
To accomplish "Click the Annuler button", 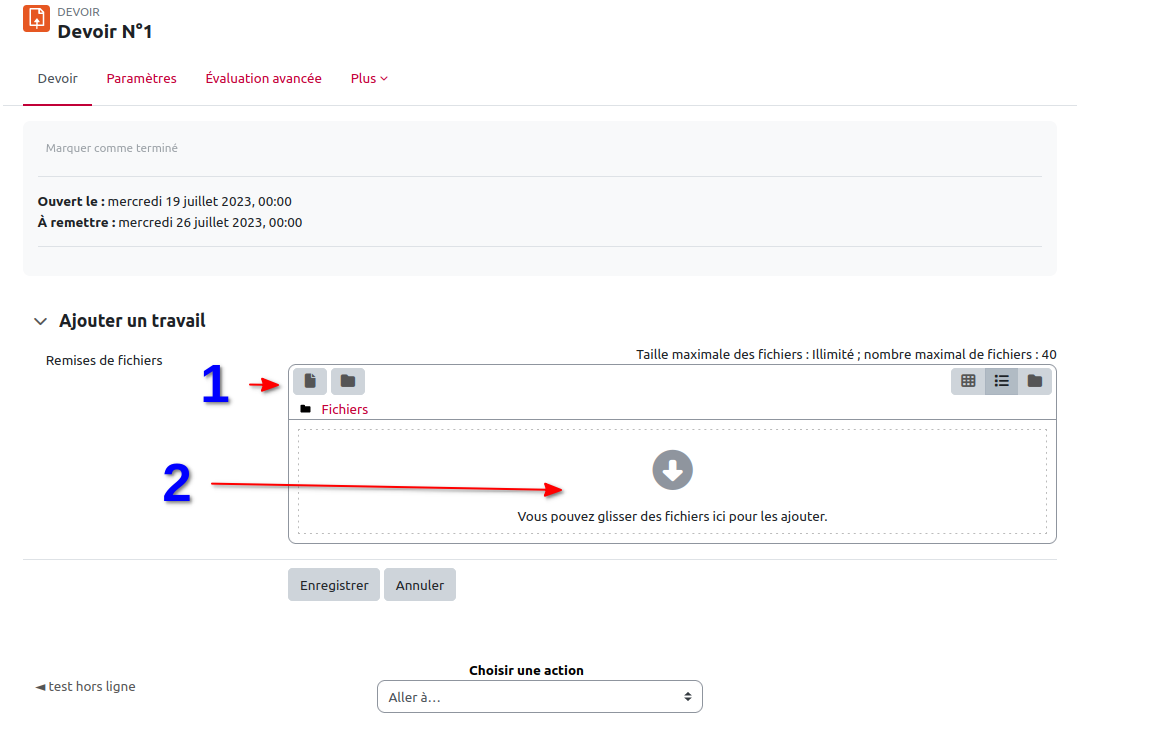I will 419,585.
